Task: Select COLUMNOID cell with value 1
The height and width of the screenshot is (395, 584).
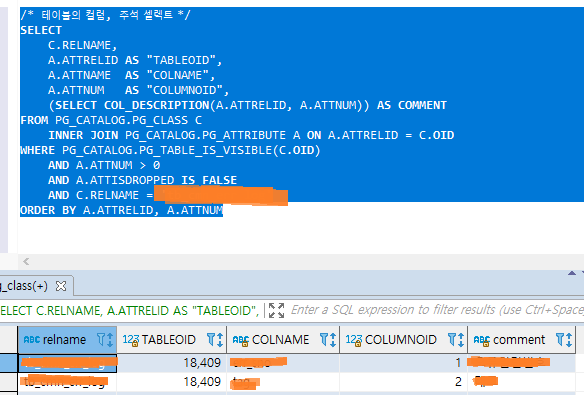Action: pyautogui.click(x=404, y=363)
